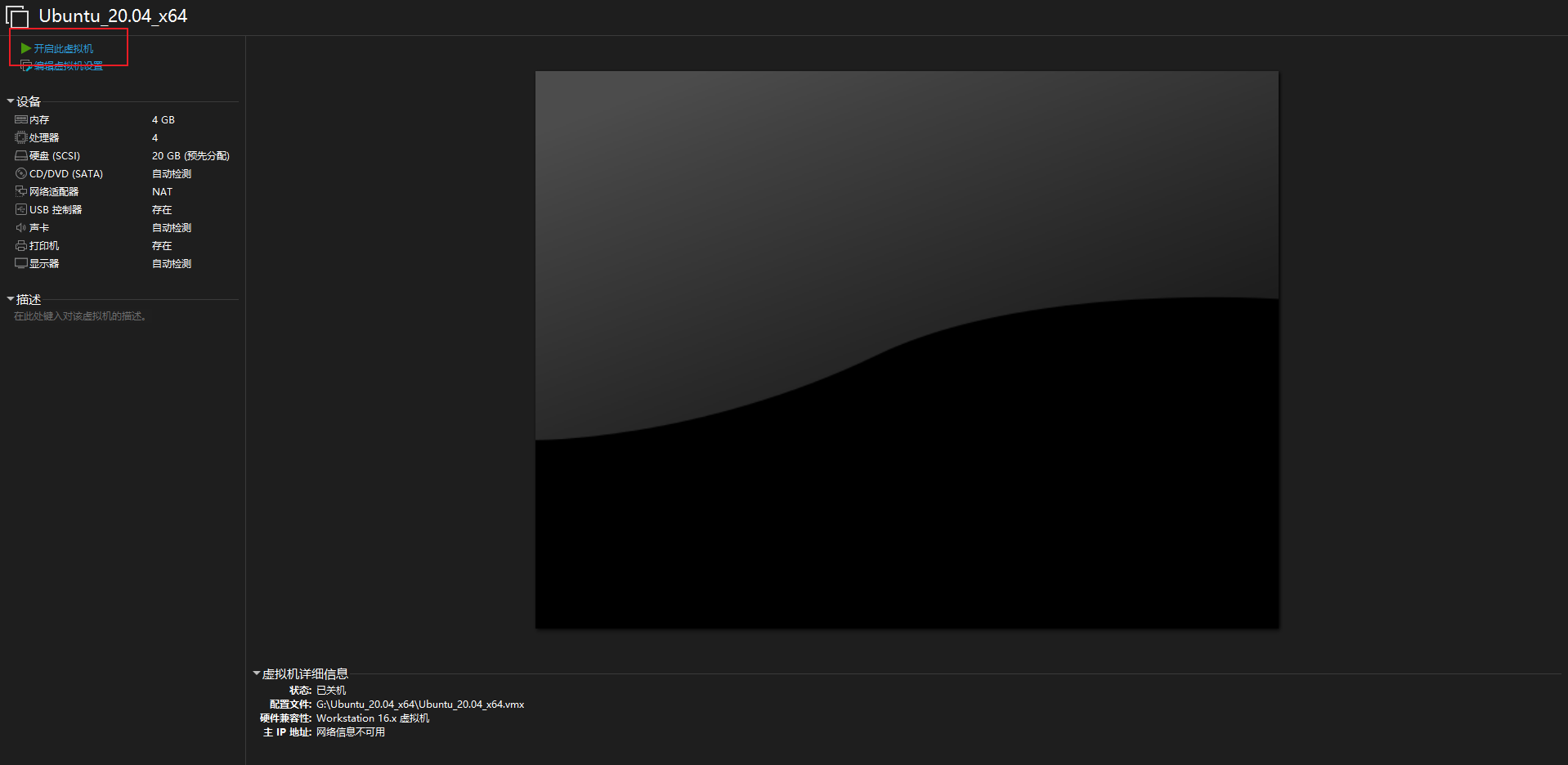The width and height of the screenshot is (1568, 765).
Task: Click the 已关机 status value
Action: (331, 691)
